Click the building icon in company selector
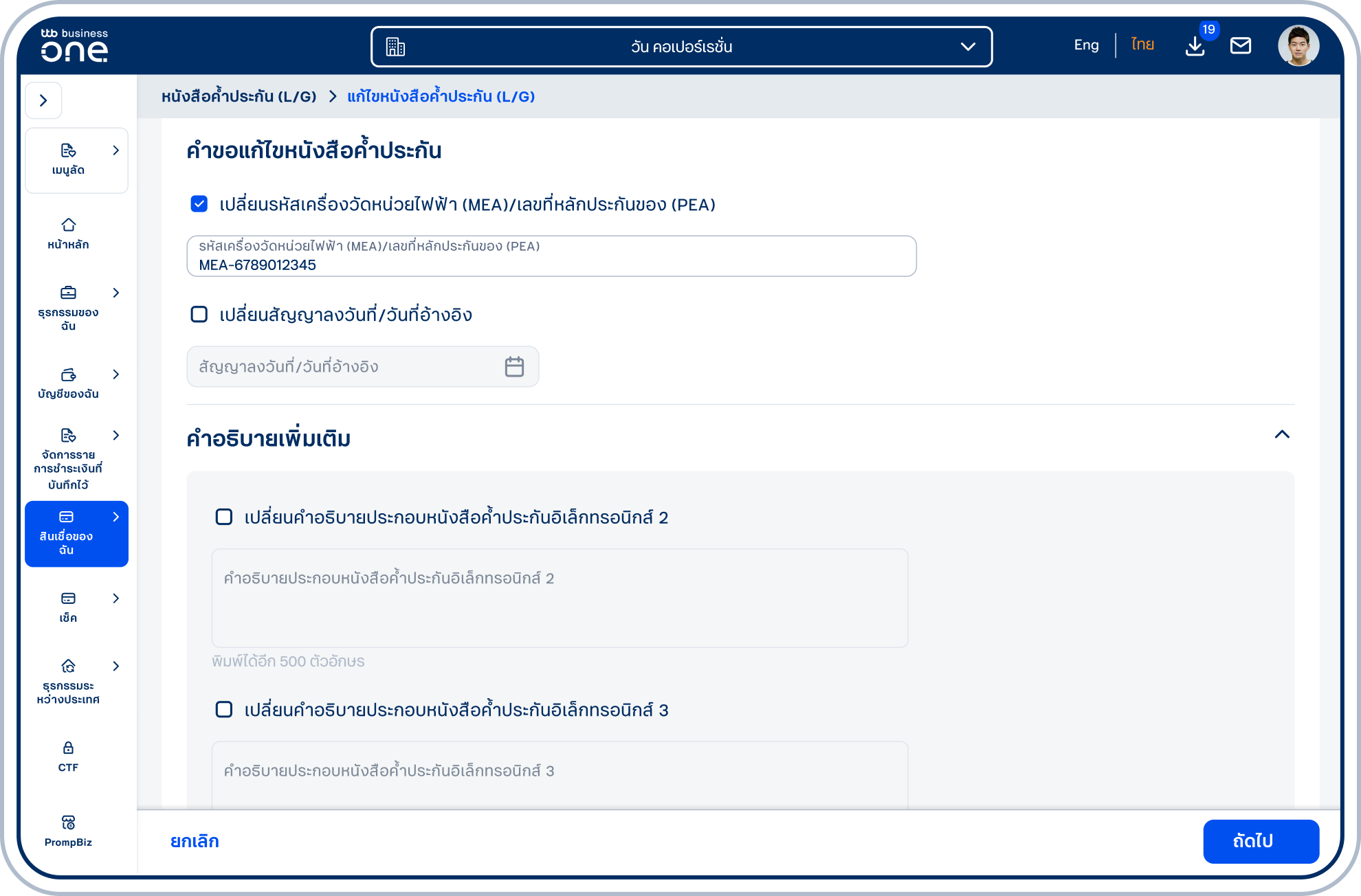Image resolution: width=1361 pixels, height=896 pixels. point(395,47)
